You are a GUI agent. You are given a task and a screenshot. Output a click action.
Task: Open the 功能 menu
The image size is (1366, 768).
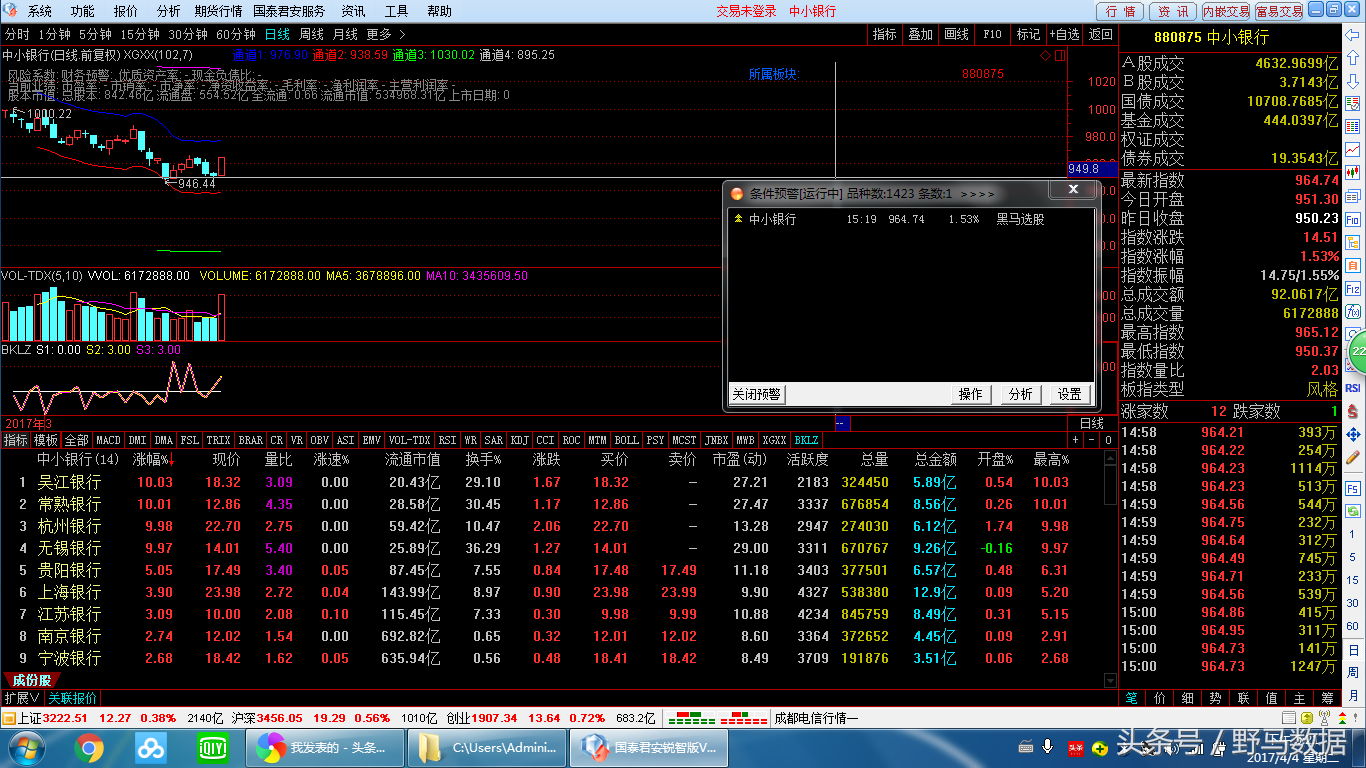[83, 11]
